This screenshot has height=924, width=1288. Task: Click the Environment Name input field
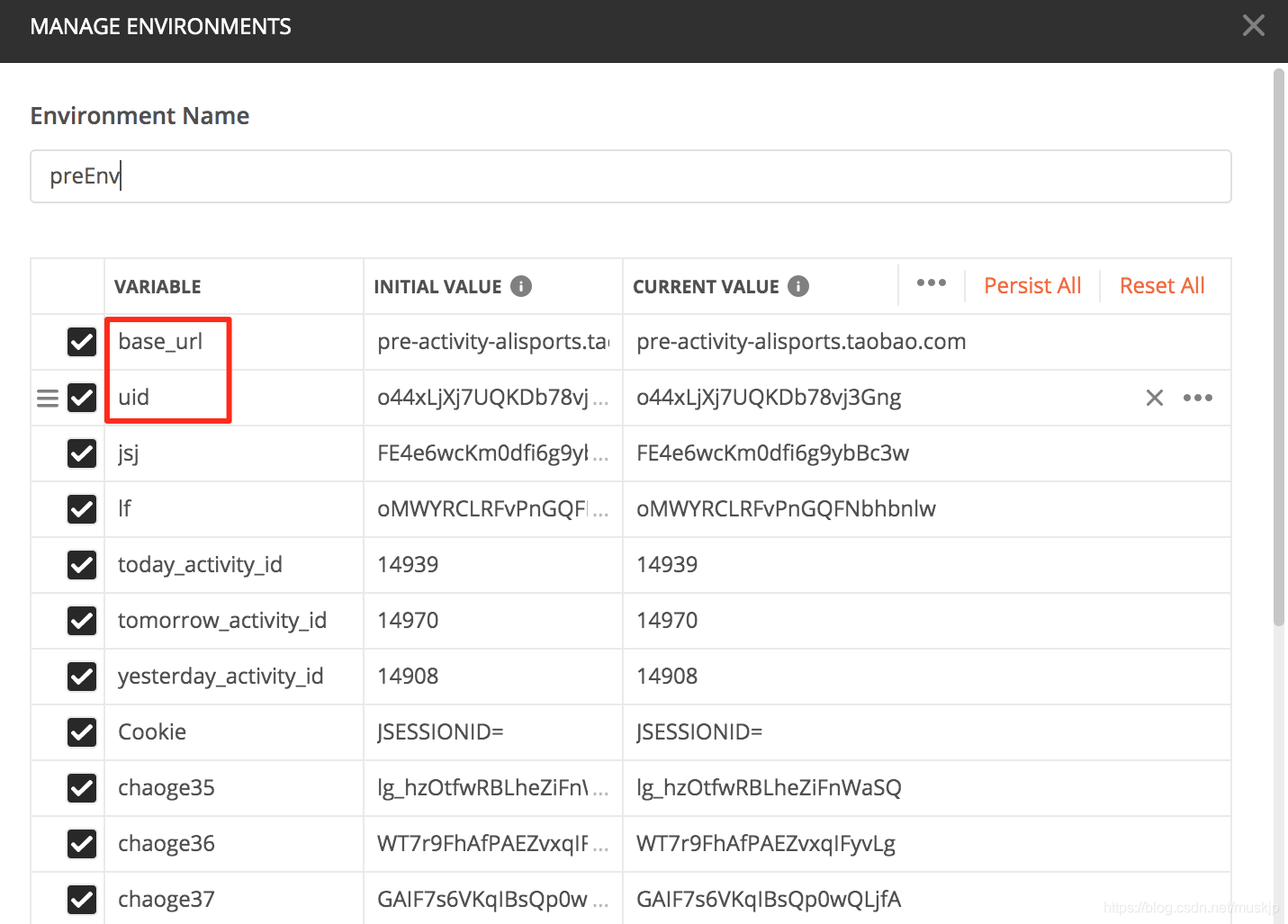coord(630,176)
